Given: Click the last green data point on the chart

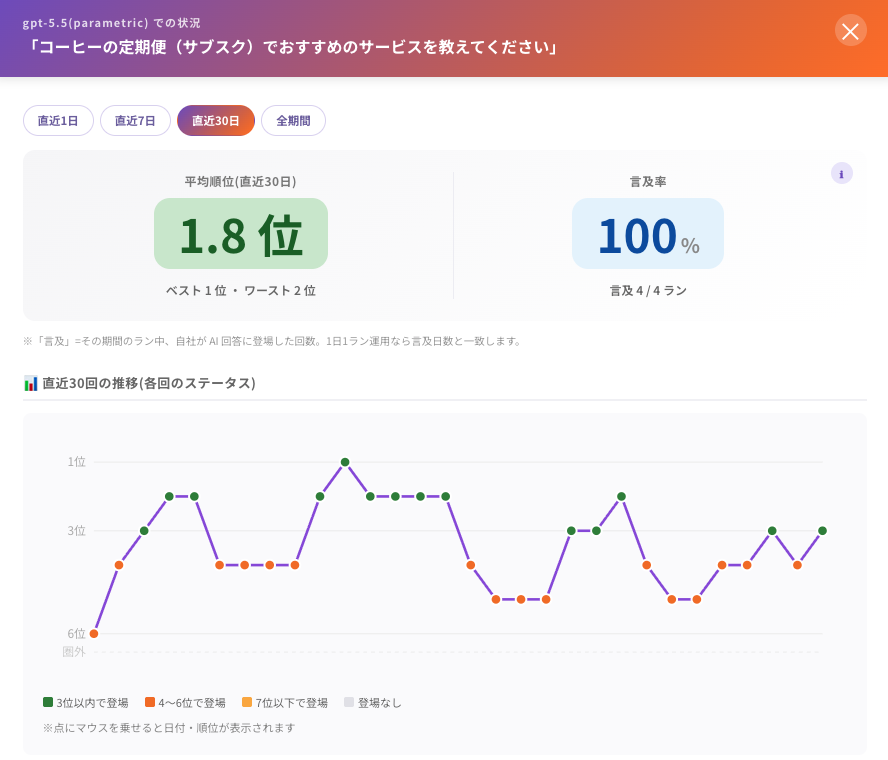Looking at the screenshot, I should pyautogui.click(x=822, y=531).
